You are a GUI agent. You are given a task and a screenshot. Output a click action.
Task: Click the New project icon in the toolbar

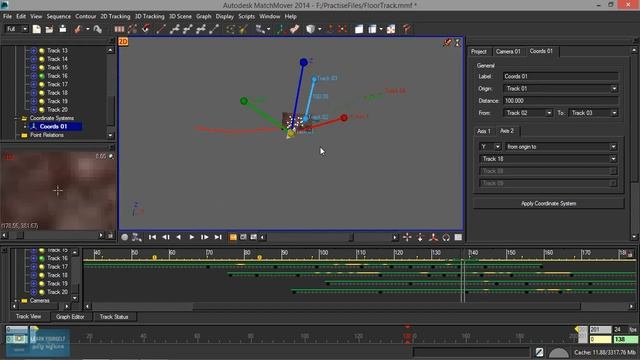click(x=37, y=29)
